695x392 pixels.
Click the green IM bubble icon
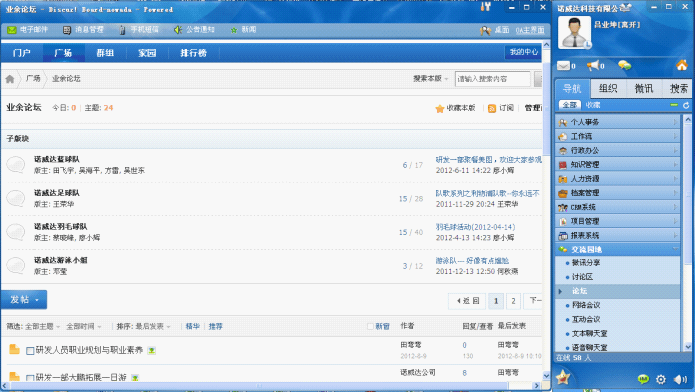[643, 379]
